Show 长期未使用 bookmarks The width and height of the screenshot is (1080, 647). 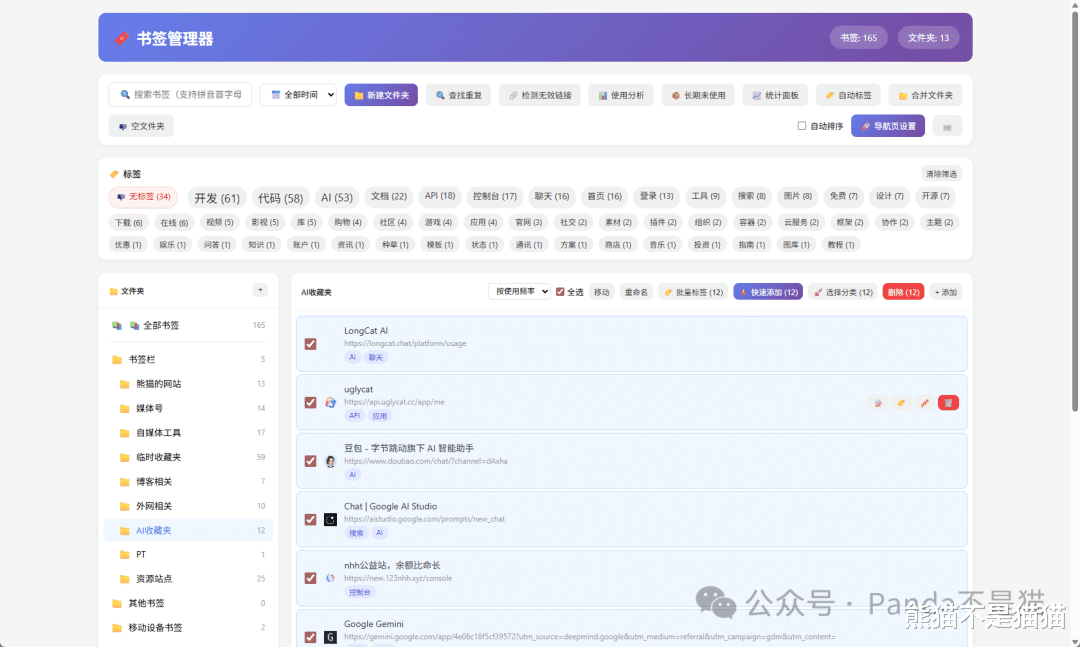click(698, 95)
